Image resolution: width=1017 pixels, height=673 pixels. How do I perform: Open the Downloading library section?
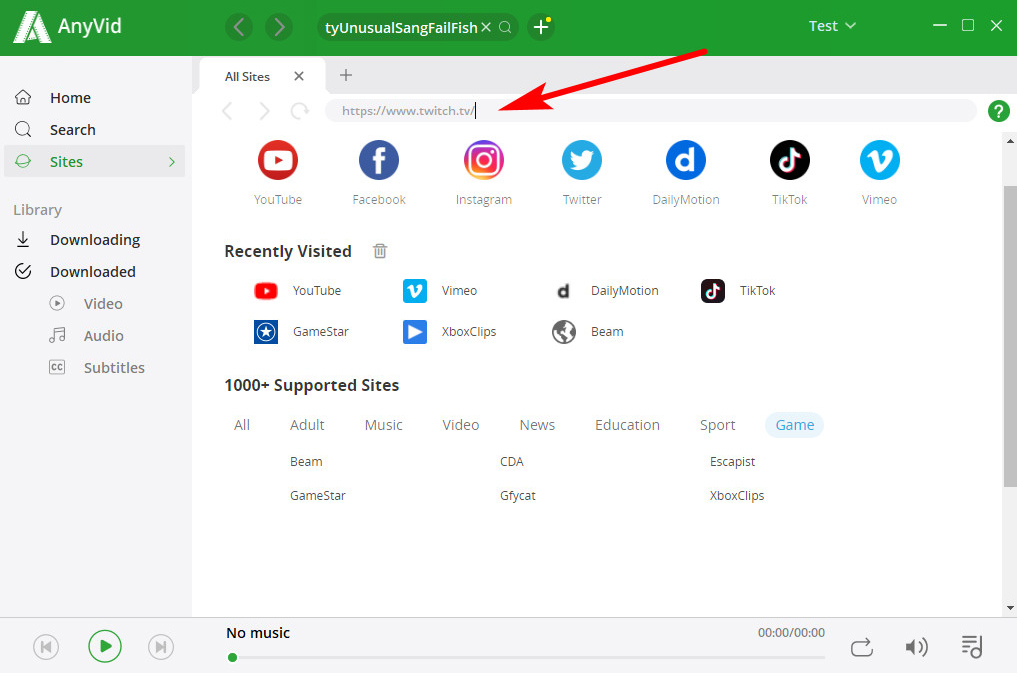[x=95, y=240]
